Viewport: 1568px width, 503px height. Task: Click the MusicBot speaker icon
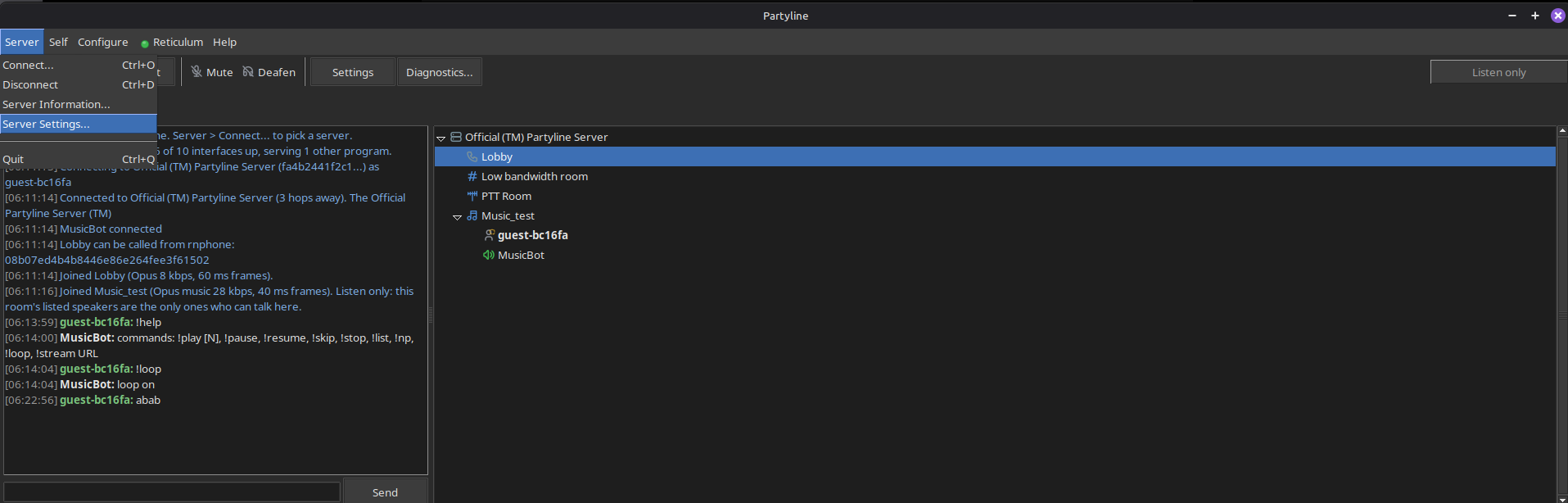(x=489, y=255)
